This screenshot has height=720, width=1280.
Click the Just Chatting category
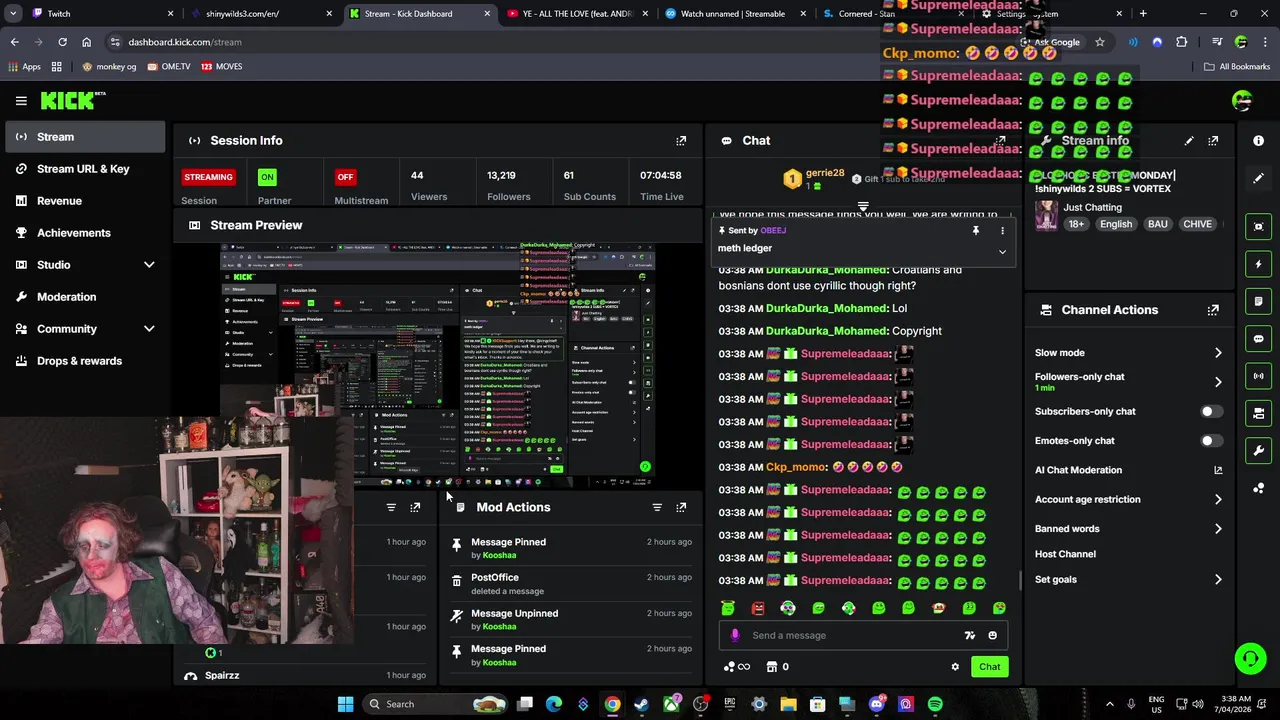pos(1092,208)
